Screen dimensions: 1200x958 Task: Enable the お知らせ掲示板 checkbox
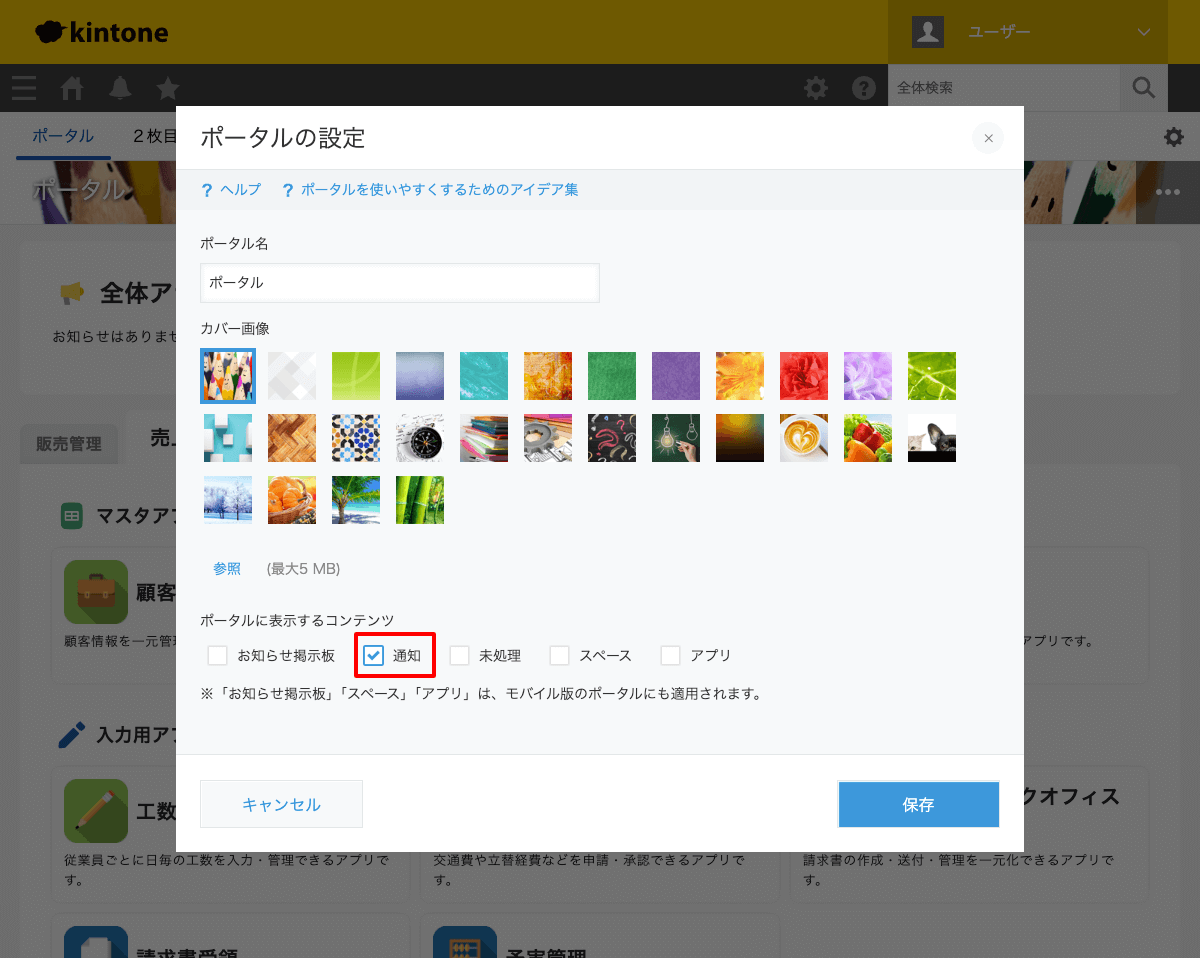(x=217, y=655)
